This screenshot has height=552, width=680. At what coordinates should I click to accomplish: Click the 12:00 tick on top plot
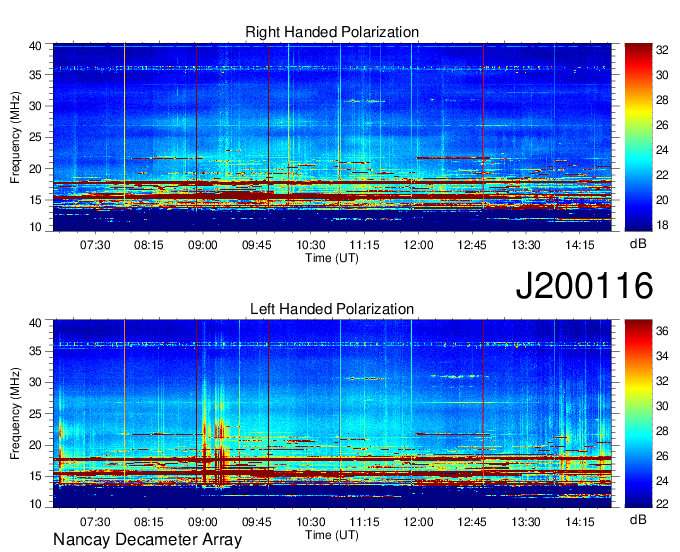418,245
